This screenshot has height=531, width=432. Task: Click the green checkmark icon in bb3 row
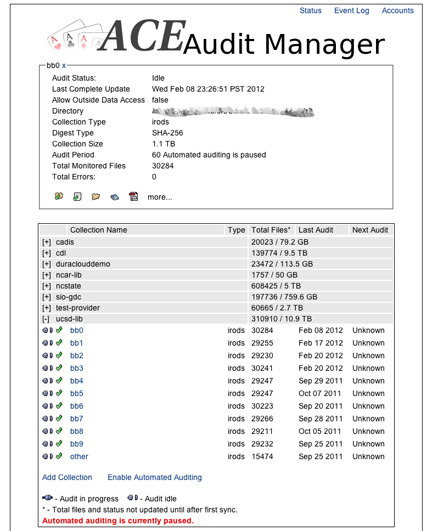pos(59,367)
